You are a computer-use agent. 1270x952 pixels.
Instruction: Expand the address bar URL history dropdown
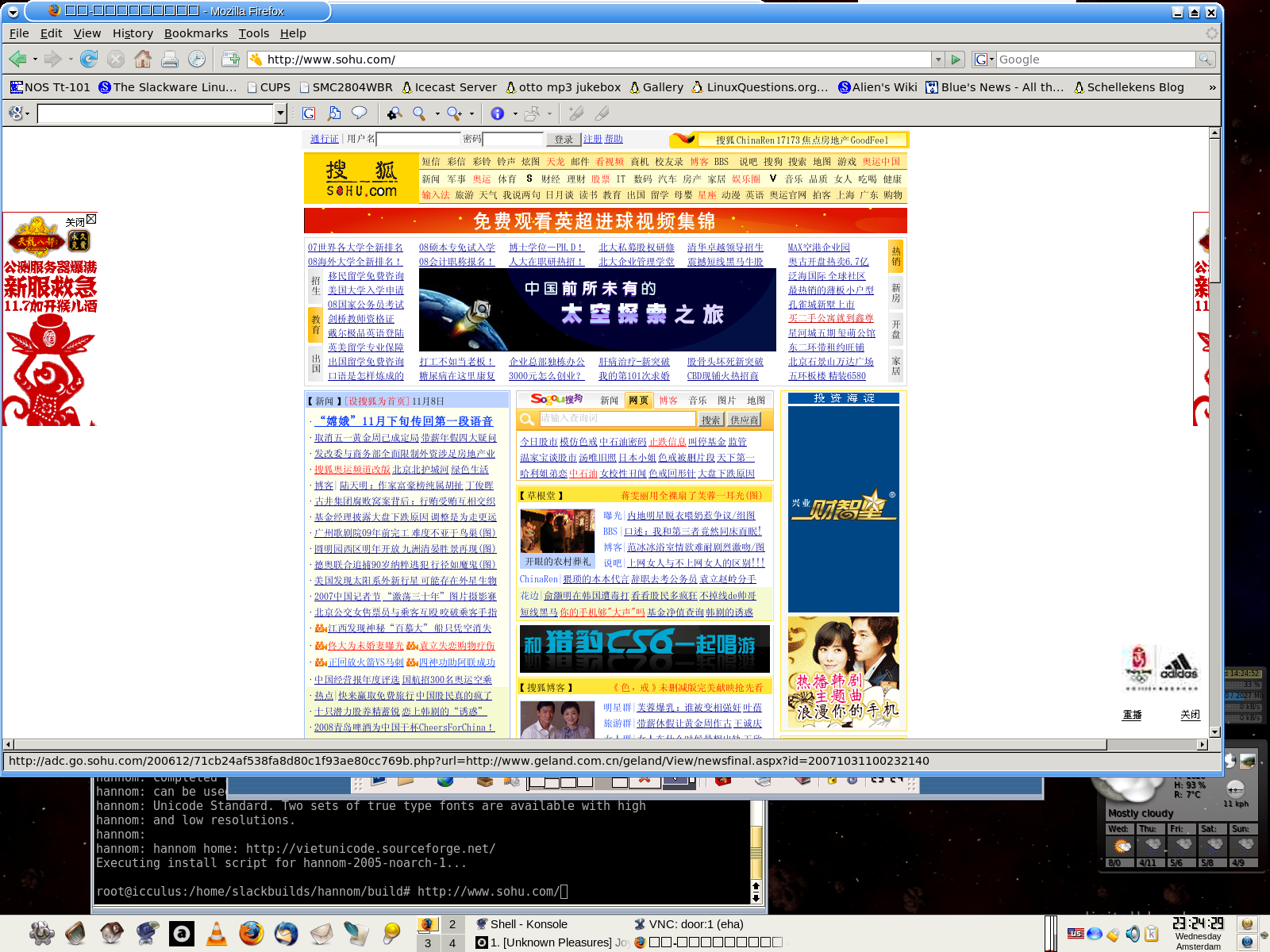(938, 59)
